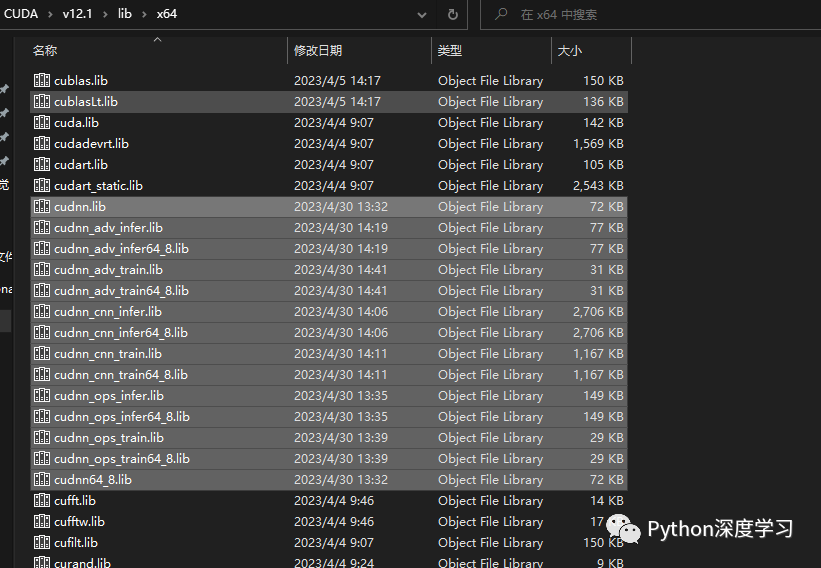Viewport: 821px width, 568px height.
Task: Click the cudart.lib file icon
Action: pos(42,164)
